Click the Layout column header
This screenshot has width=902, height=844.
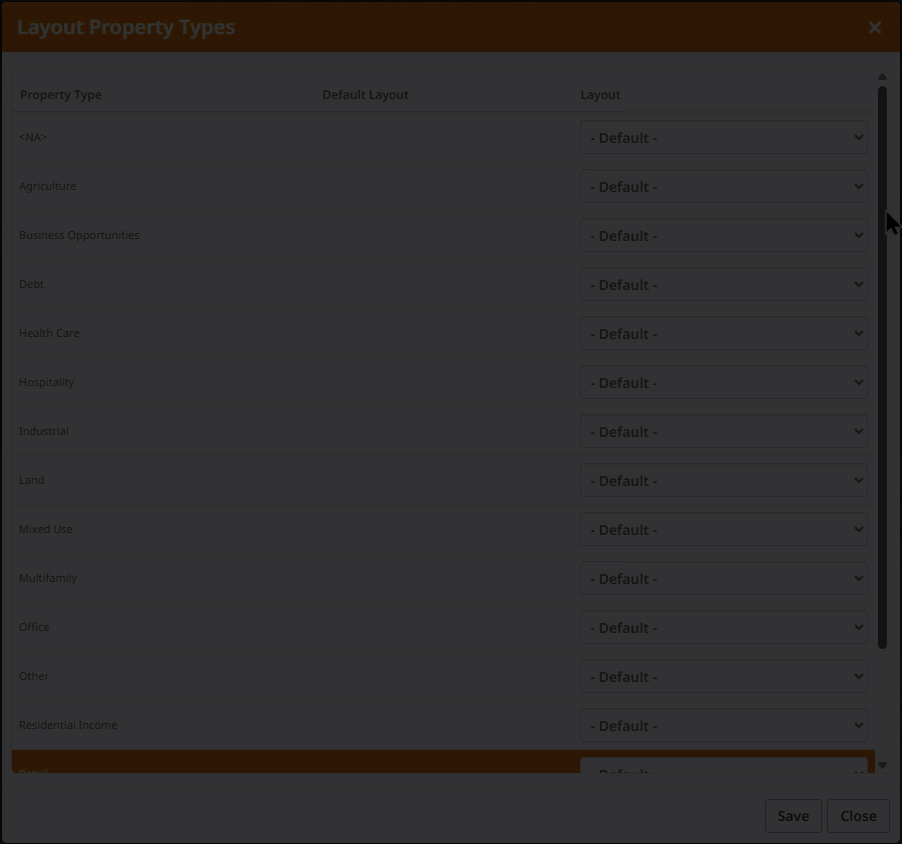600,95
